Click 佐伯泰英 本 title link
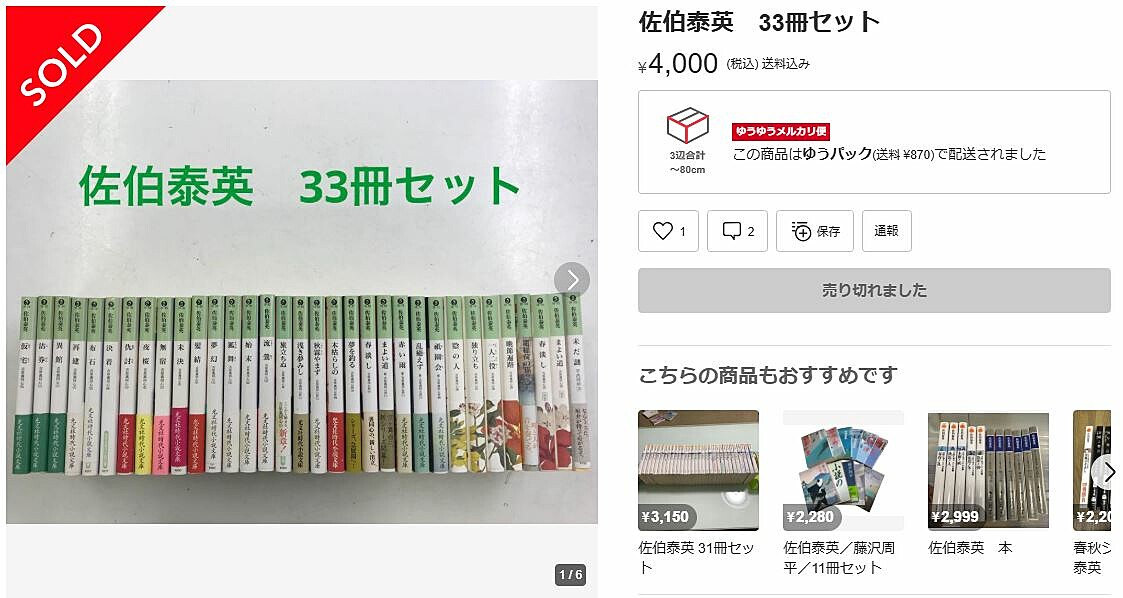The image size is (1123, 598). tap(970, 548)
